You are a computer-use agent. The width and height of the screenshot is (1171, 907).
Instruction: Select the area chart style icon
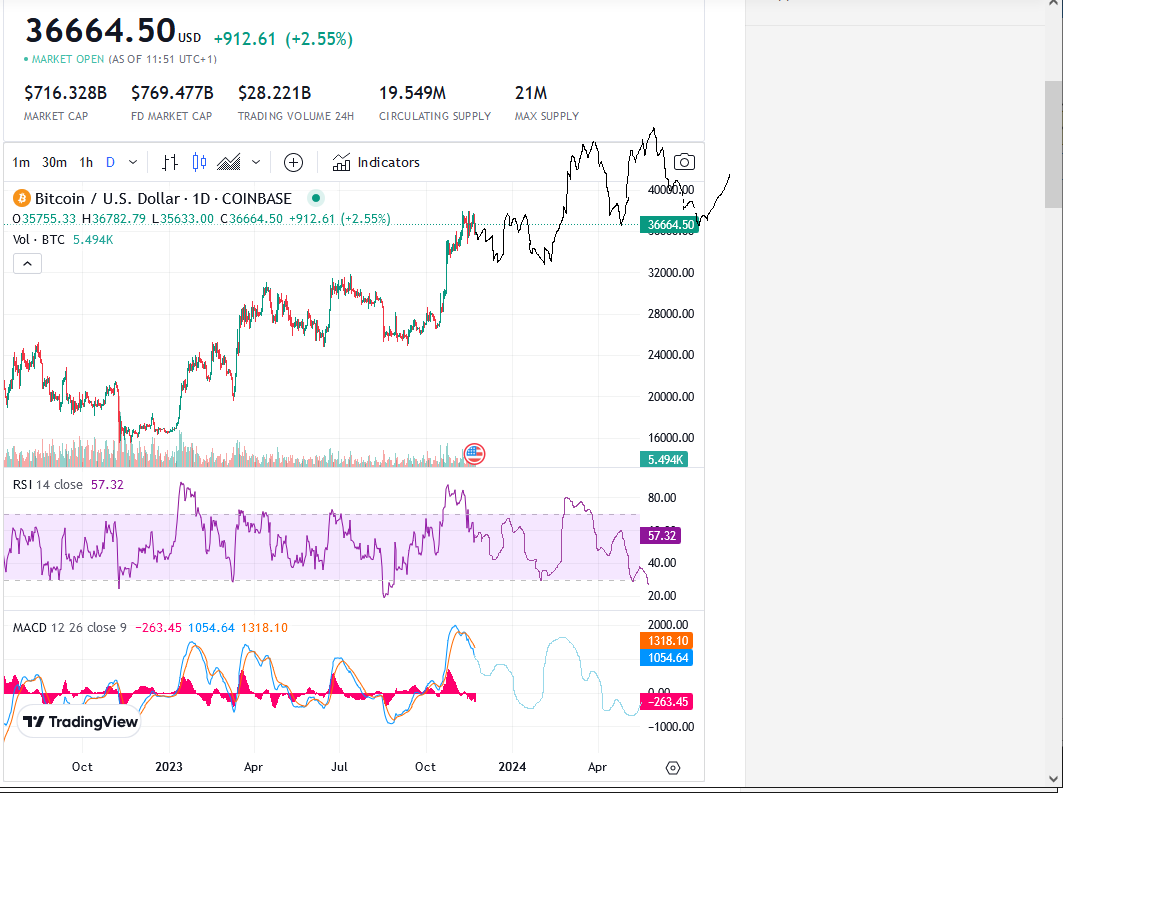[x=229, y=162]
